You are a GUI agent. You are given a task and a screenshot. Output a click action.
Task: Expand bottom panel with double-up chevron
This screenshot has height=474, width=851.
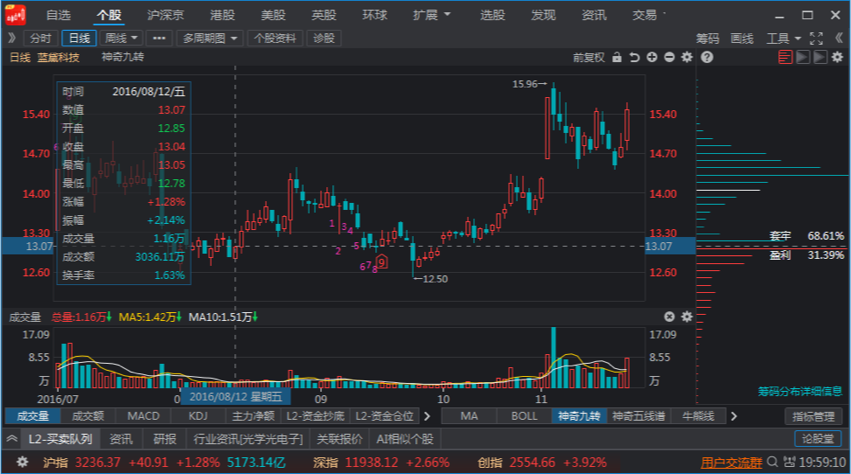pyautogui.click(x=11, y=439)
